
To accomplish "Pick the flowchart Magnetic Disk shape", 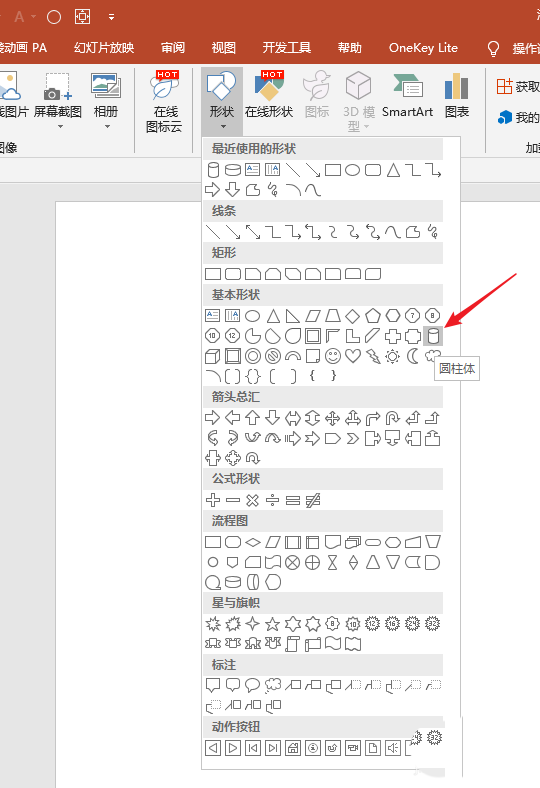I will (233, 582).
